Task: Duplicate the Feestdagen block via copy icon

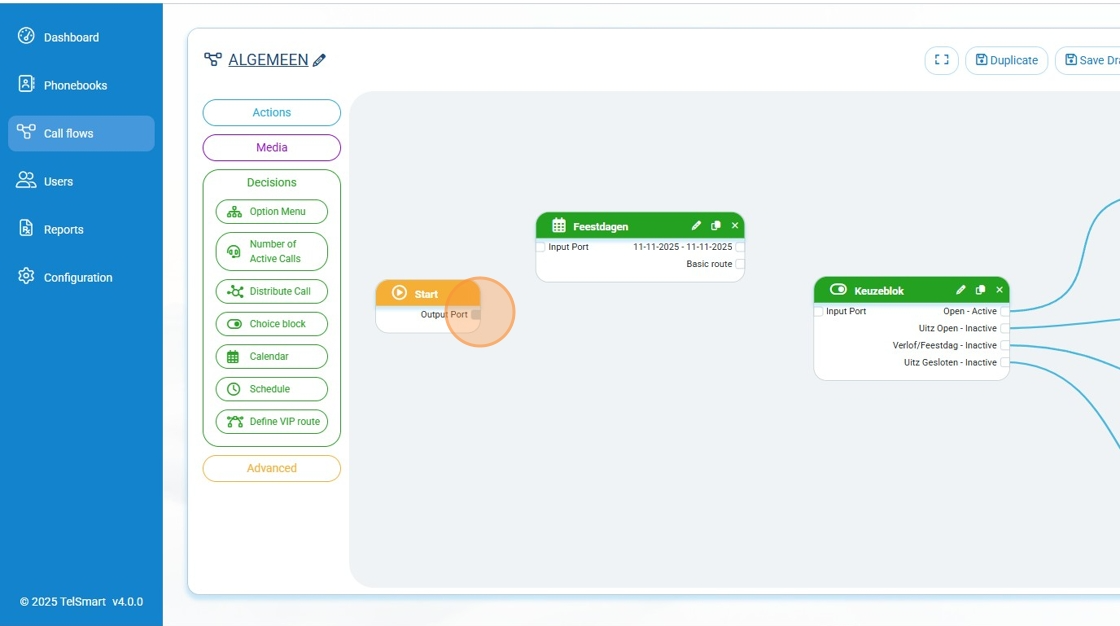Action: (716, 226)
